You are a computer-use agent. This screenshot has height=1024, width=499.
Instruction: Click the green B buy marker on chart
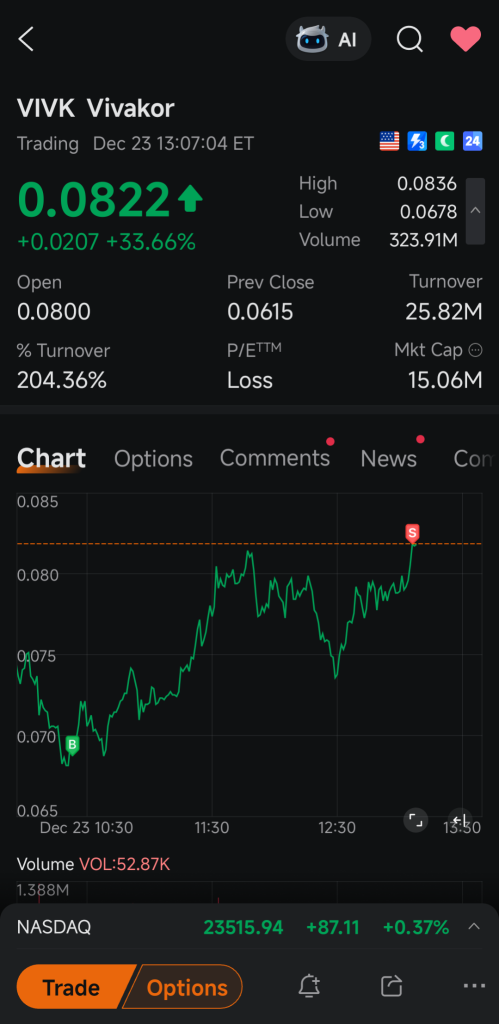tap(72, 745)
